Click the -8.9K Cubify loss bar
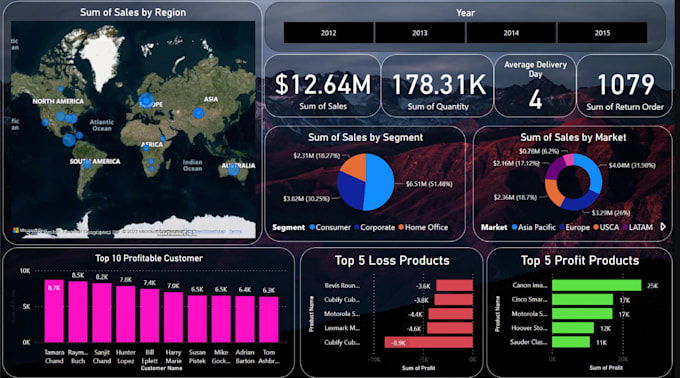680x378 pixels. coord(428,342)
